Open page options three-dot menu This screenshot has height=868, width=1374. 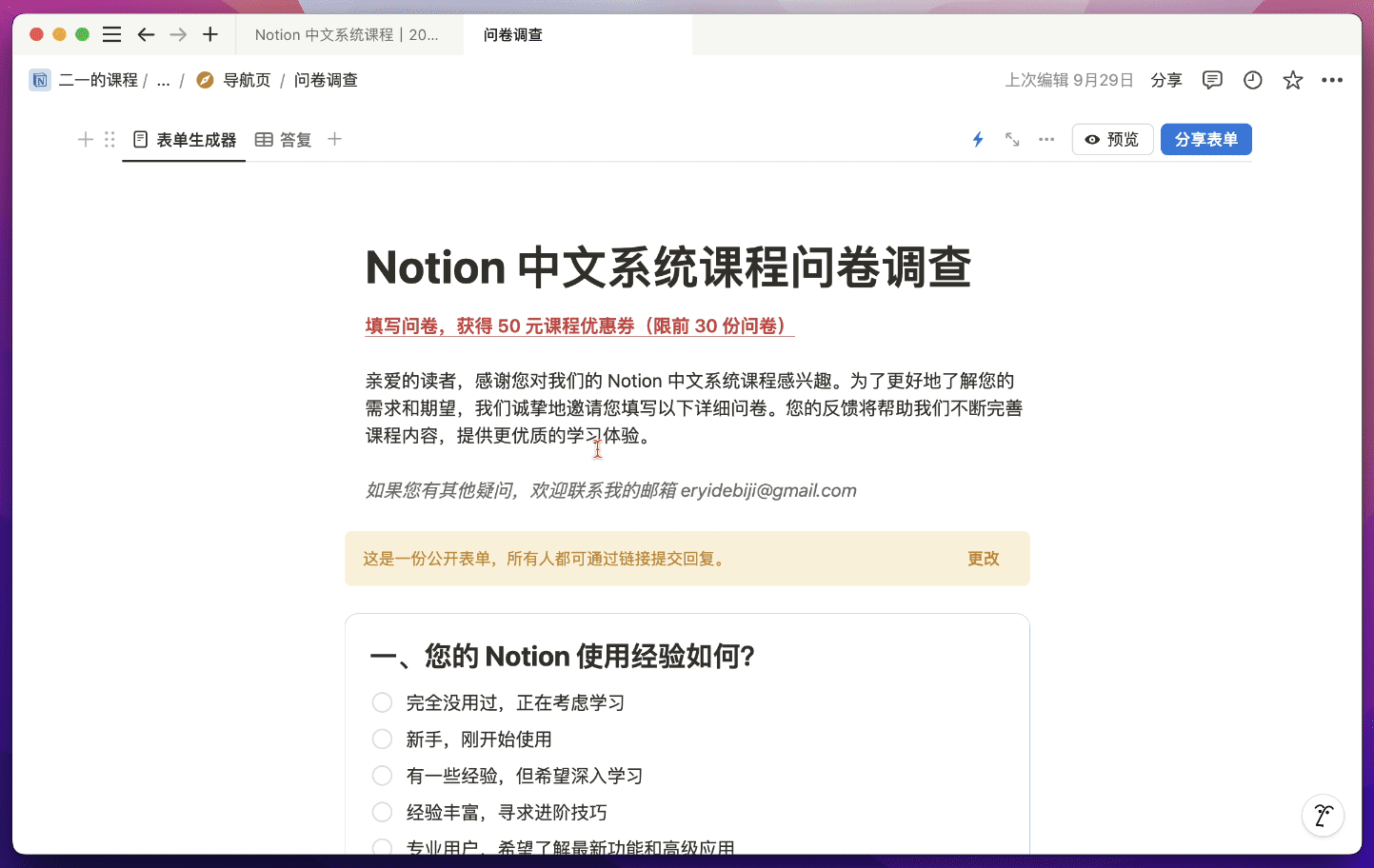click(1332, 80)
